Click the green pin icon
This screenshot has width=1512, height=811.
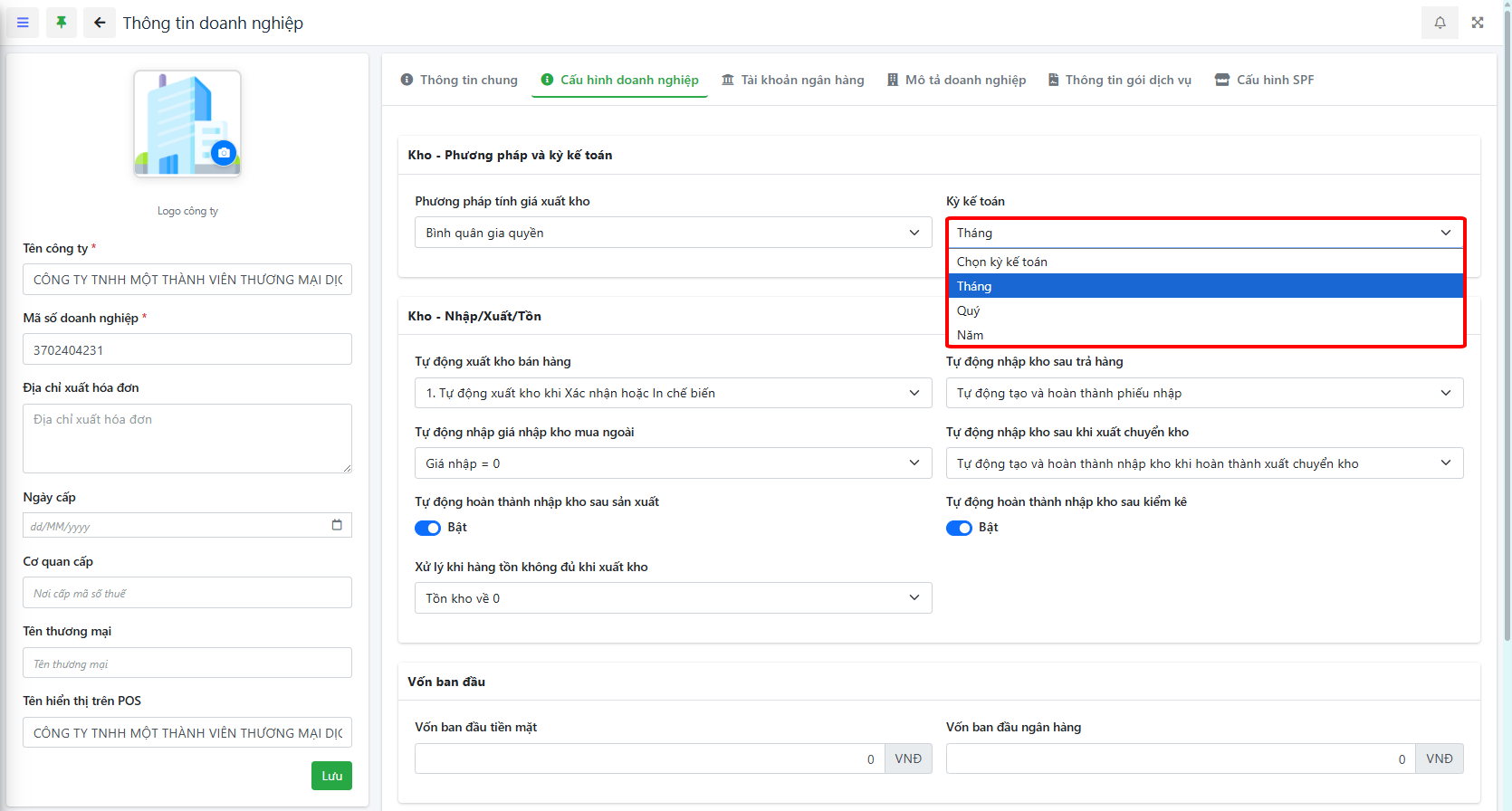coord(62,23)
